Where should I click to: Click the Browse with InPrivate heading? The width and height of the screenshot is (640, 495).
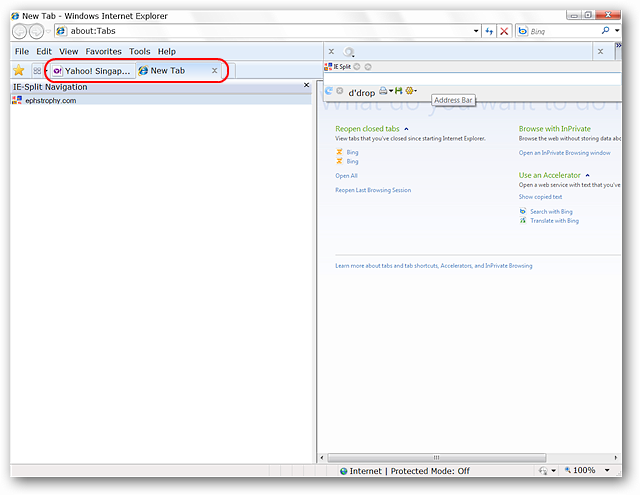[555, 129]
